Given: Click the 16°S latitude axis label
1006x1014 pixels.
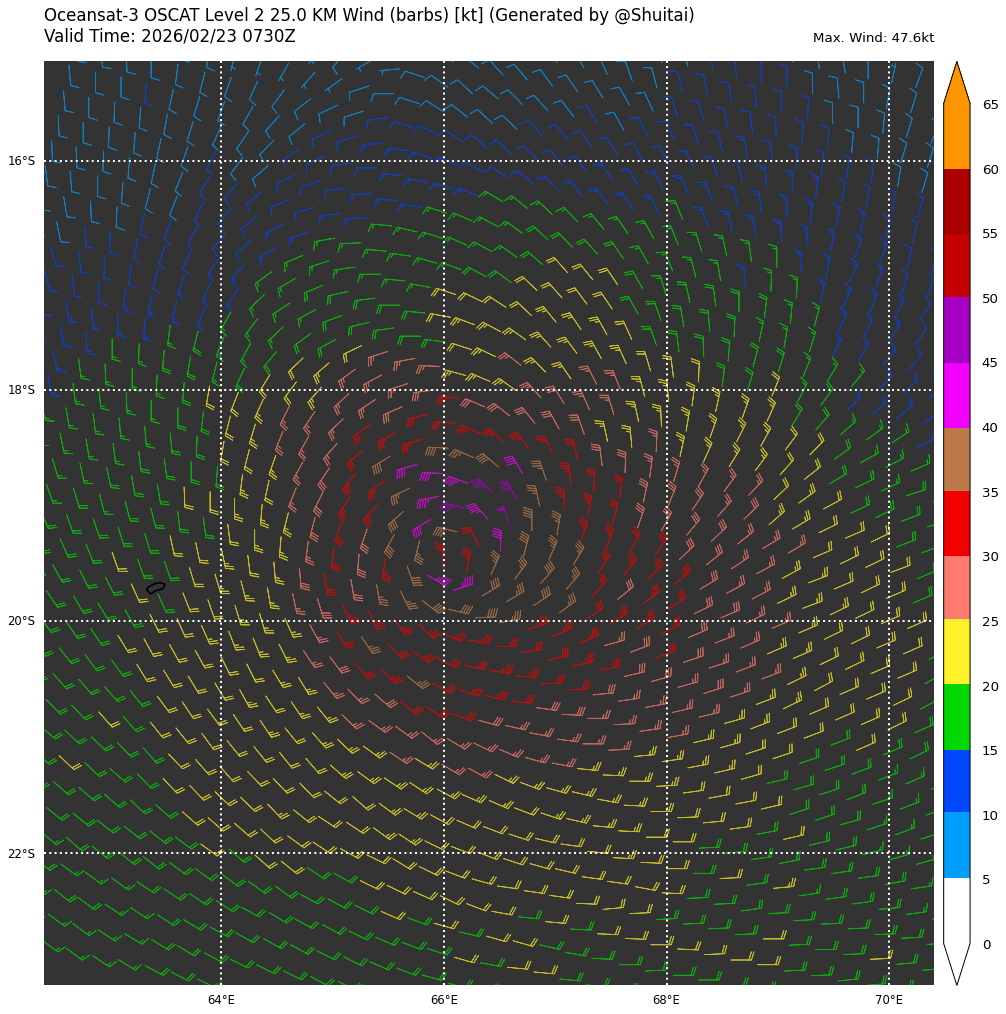Looking at the screenshot, I should (x=21, y=161).
